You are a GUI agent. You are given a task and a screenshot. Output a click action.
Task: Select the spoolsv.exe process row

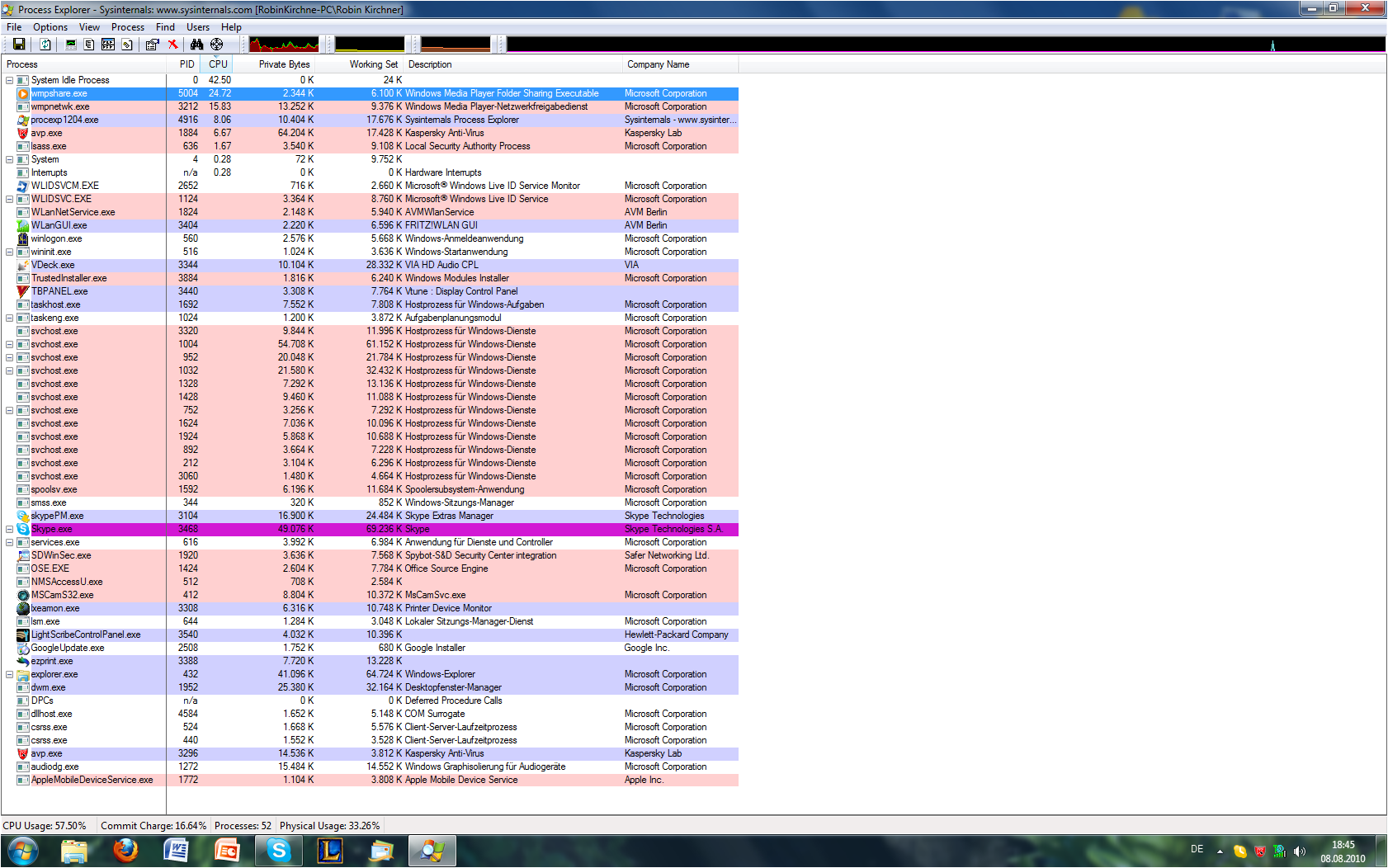tap(370, 490)
